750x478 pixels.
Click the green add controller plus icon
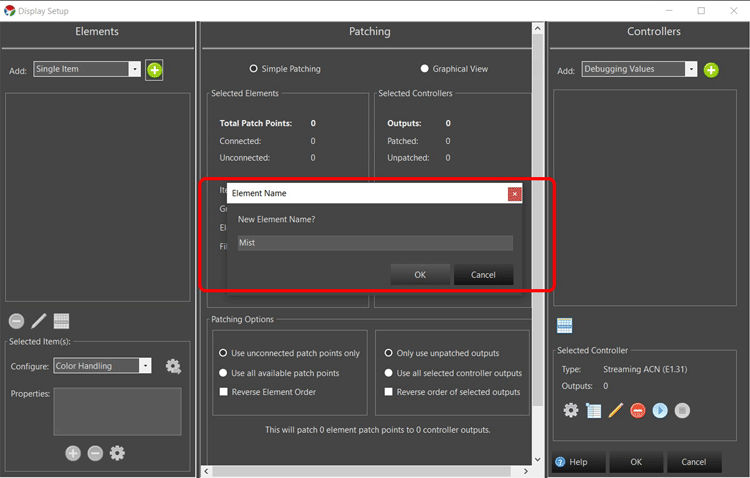coord(710,70)
